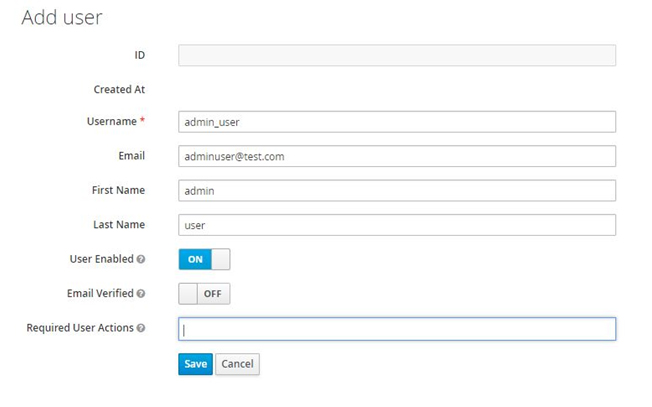Image resolution: width=652 pixels, height=407 pixels.
Task: Place cursor in the Last Name field
Action: [x=396, y=225]
